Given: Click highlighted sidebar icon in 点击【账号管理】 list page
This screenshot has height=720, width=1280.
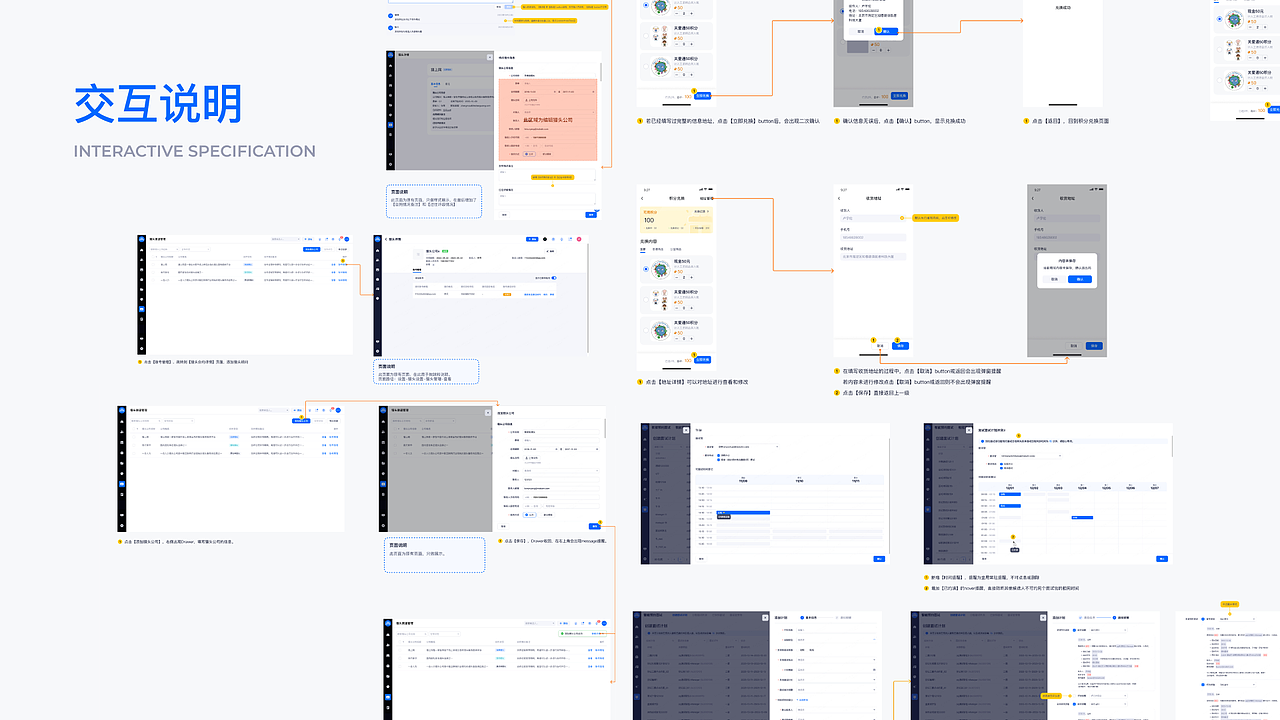Looking at the screenshot, I should (142, 309).
